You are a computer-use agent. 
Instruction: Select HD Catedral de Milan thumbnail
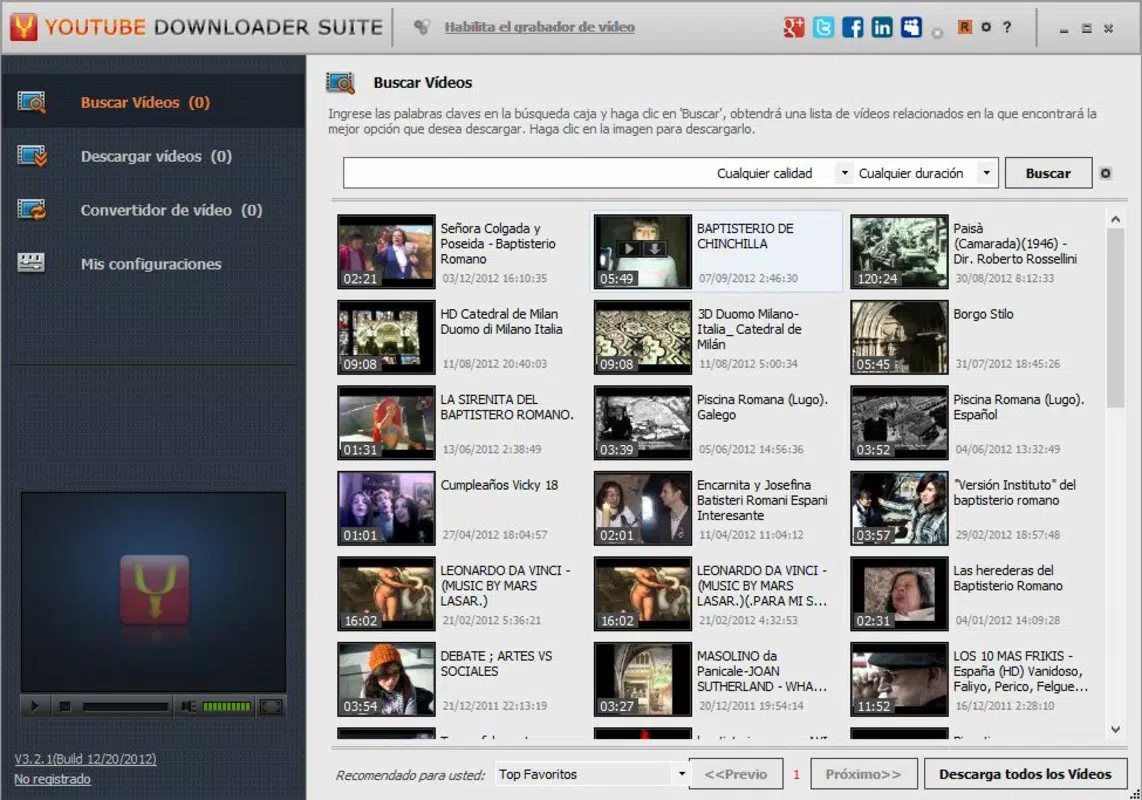pyautogui.click(x=386, y=337)
